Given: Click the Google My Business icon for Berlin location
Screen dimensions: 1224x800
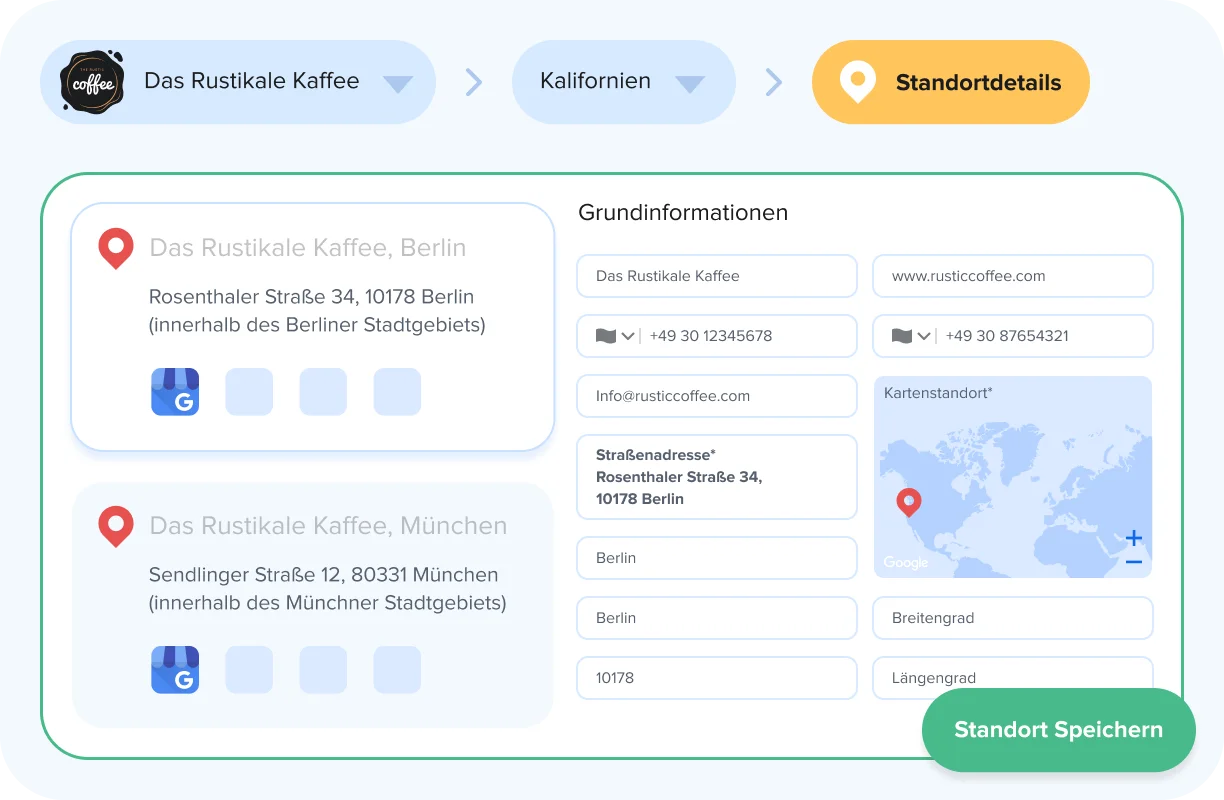Looking at the screenshot, I should [x=175, y=392].
